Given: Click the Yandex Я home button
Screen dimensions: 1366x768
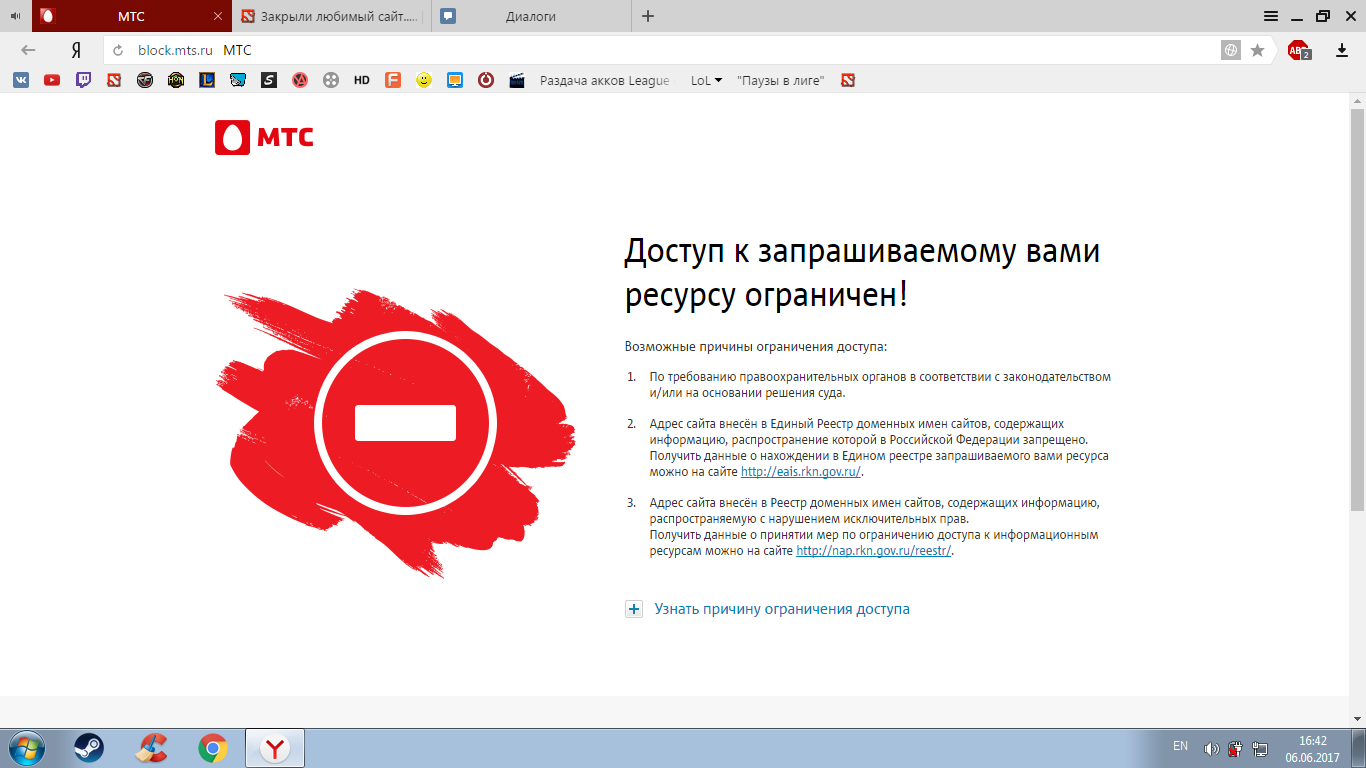Looking at the screenshot, I should tap(75, 50).
